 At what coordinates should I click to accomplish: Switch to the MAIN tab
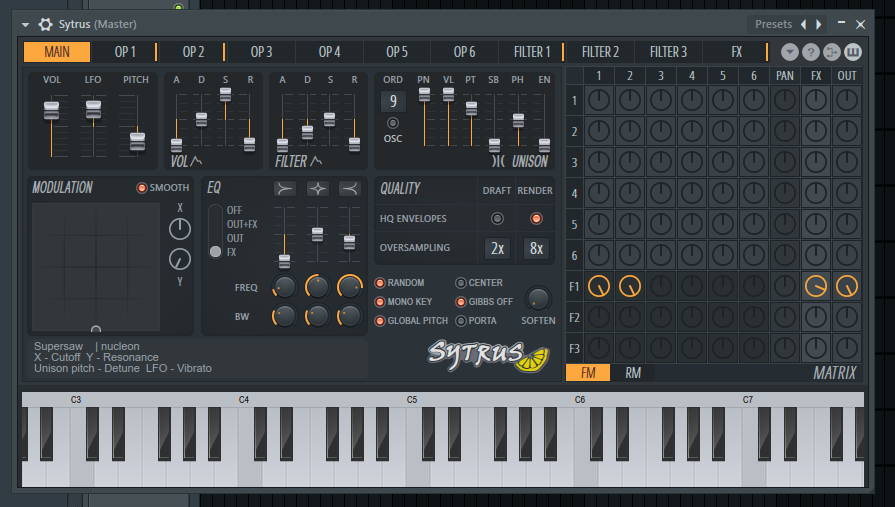click(x=57, y=52)
